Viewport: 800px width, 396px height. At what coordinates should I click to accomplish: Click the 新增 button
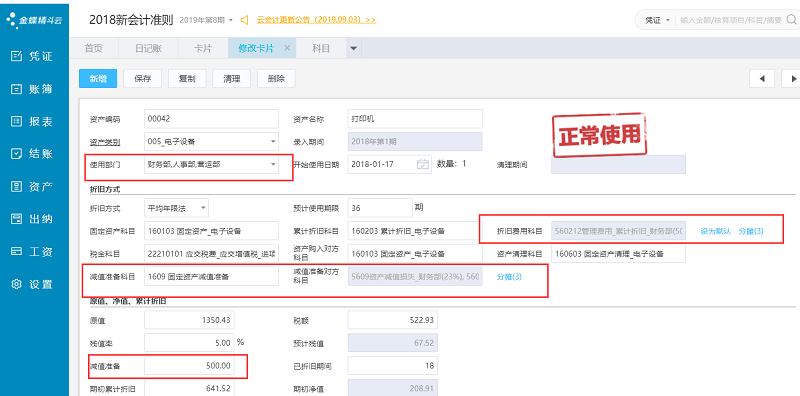[98, 79]
